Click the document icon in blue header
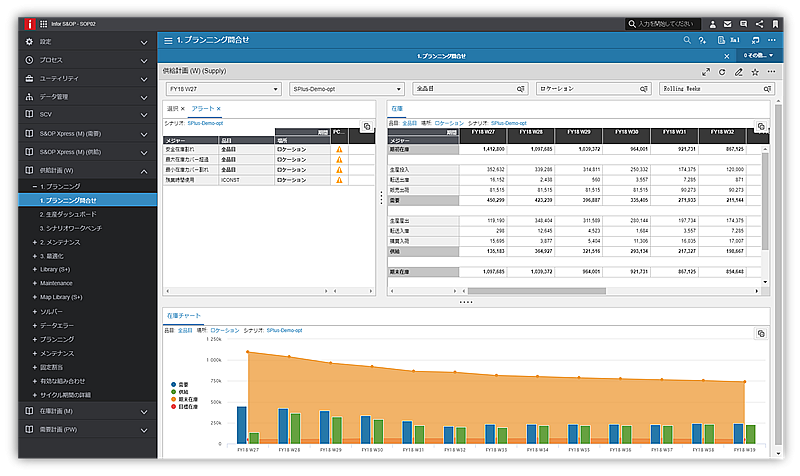Viewport: 800px width, 476px height. point(721,40)
